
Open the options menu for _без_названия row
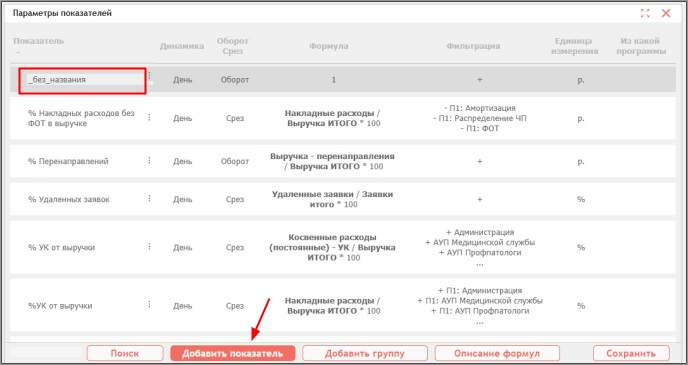[x=149, y=75]
